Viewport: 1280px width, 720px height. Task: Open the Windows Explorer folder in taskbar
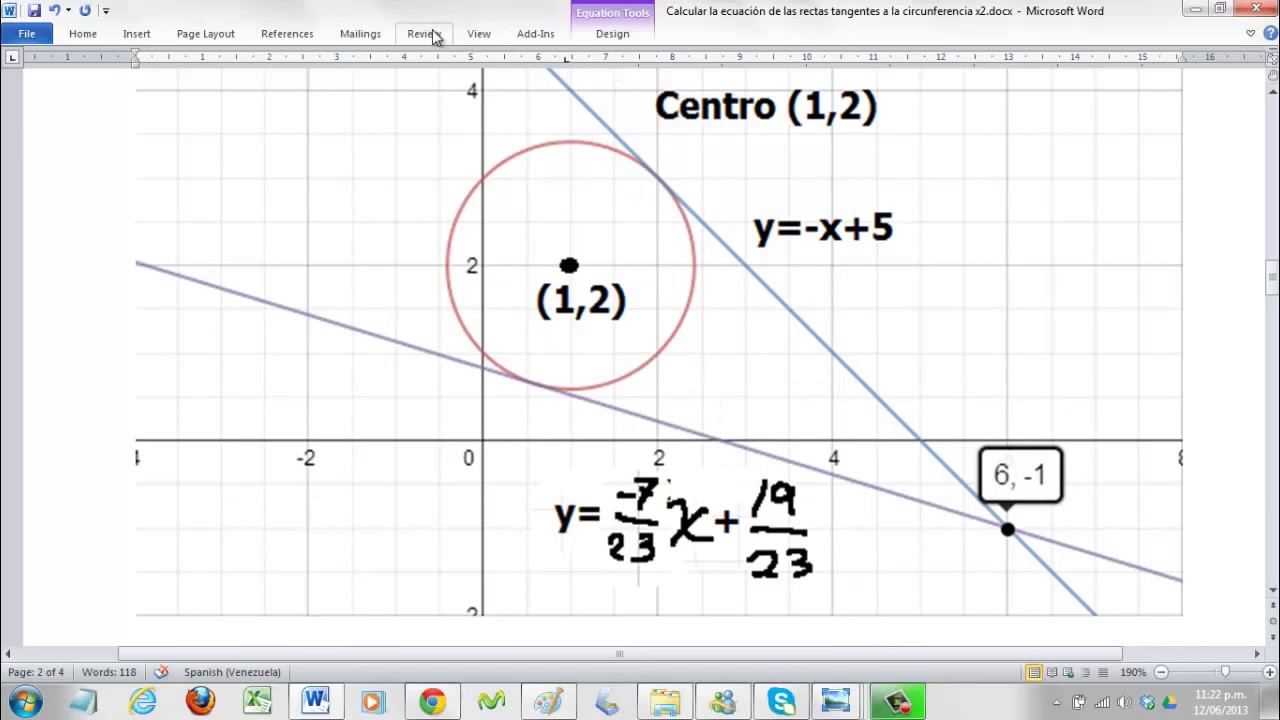click(664, 702)
